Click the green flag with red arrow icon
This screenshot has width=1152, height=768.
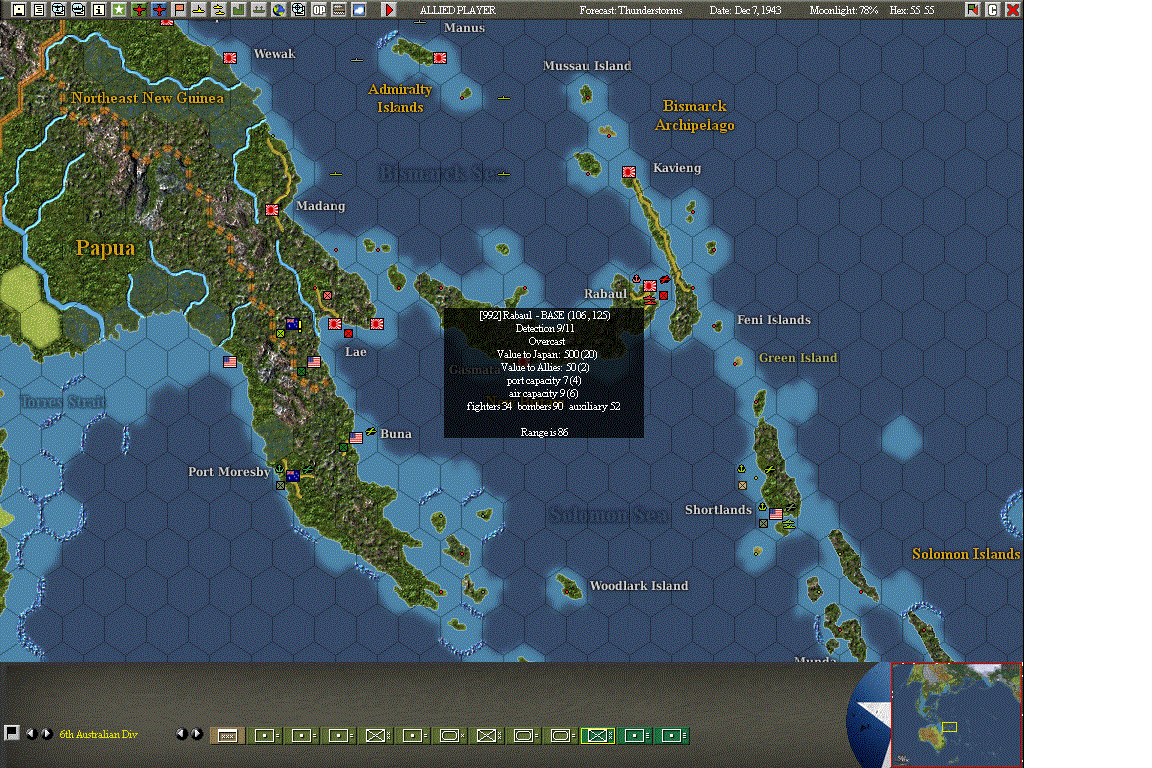coord(973,10)
